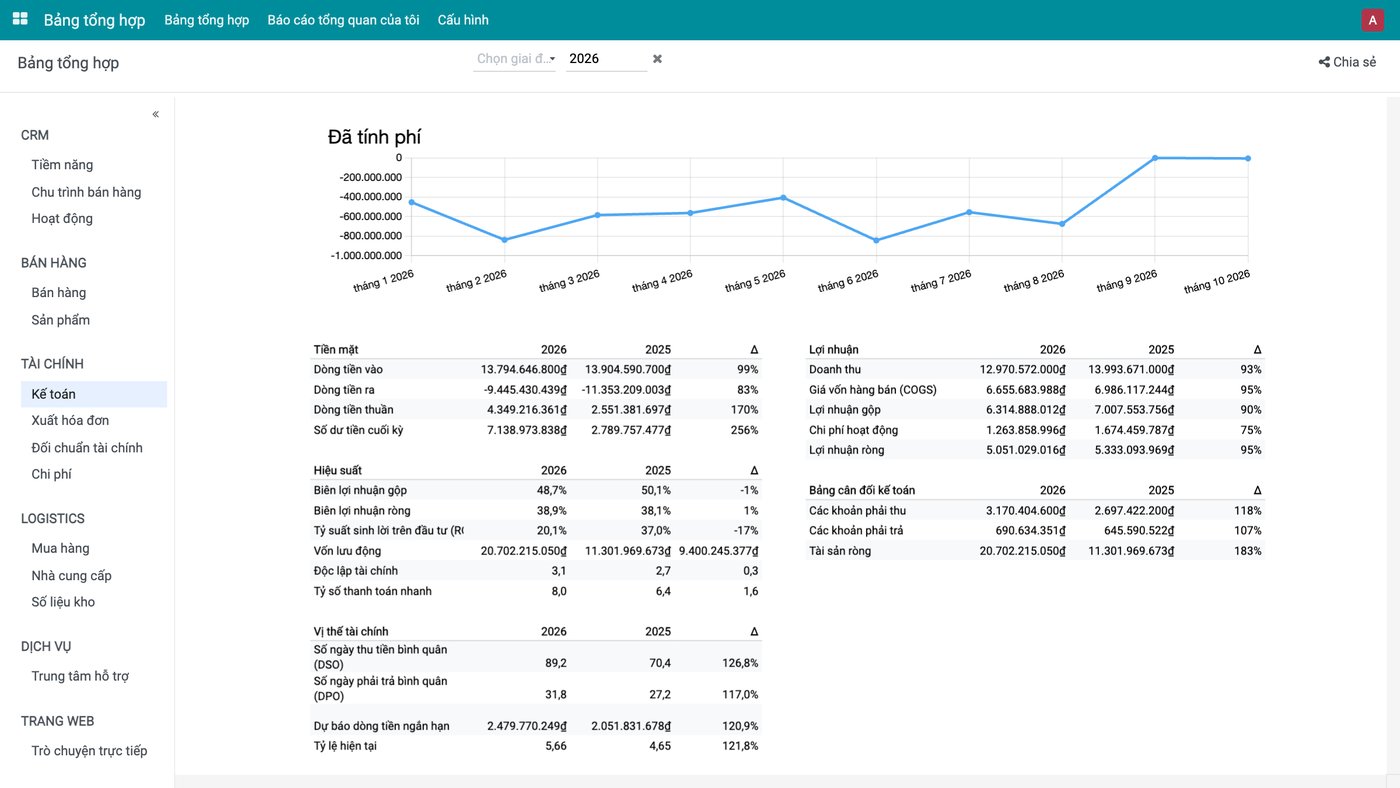Viewport: 1400px width, 788px height.
Task: Click the Bảng tổng hợp app title
Action: click(x=94, y=20)
